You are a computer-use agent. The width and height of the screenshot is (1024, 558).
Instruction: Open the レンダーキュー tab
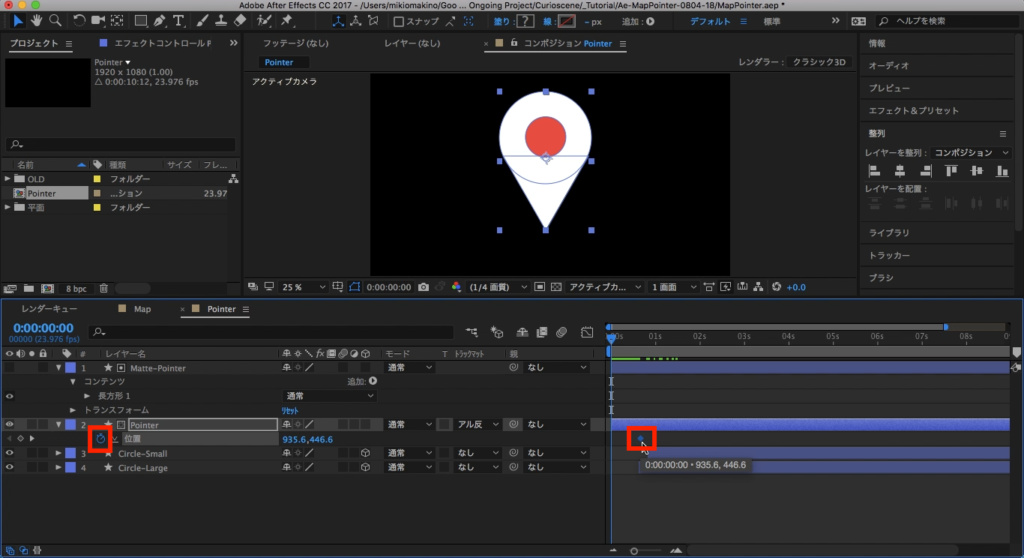click(x=50, y=309)
